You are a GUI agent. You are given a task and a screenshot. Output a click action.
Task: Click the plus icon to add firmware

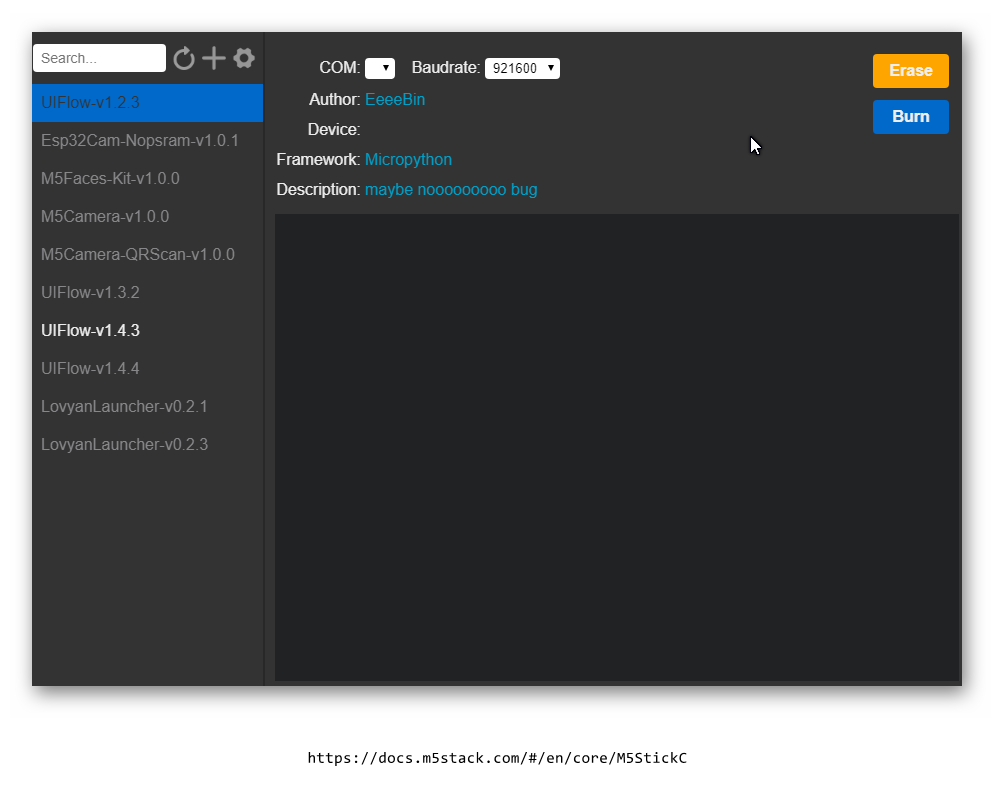214,58
